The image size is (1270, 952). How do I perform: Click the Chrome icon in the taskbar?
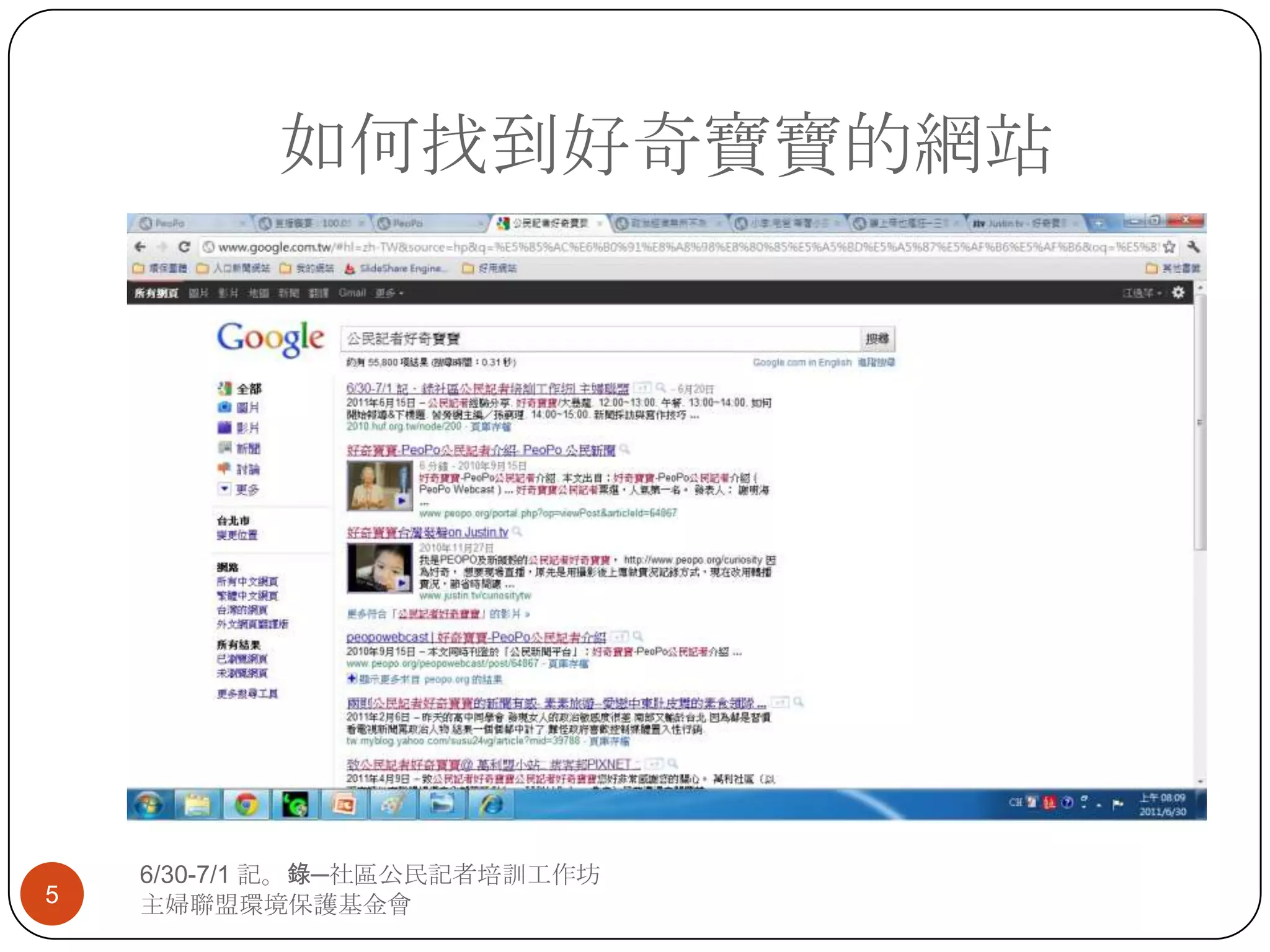click(x=246, y=804)
